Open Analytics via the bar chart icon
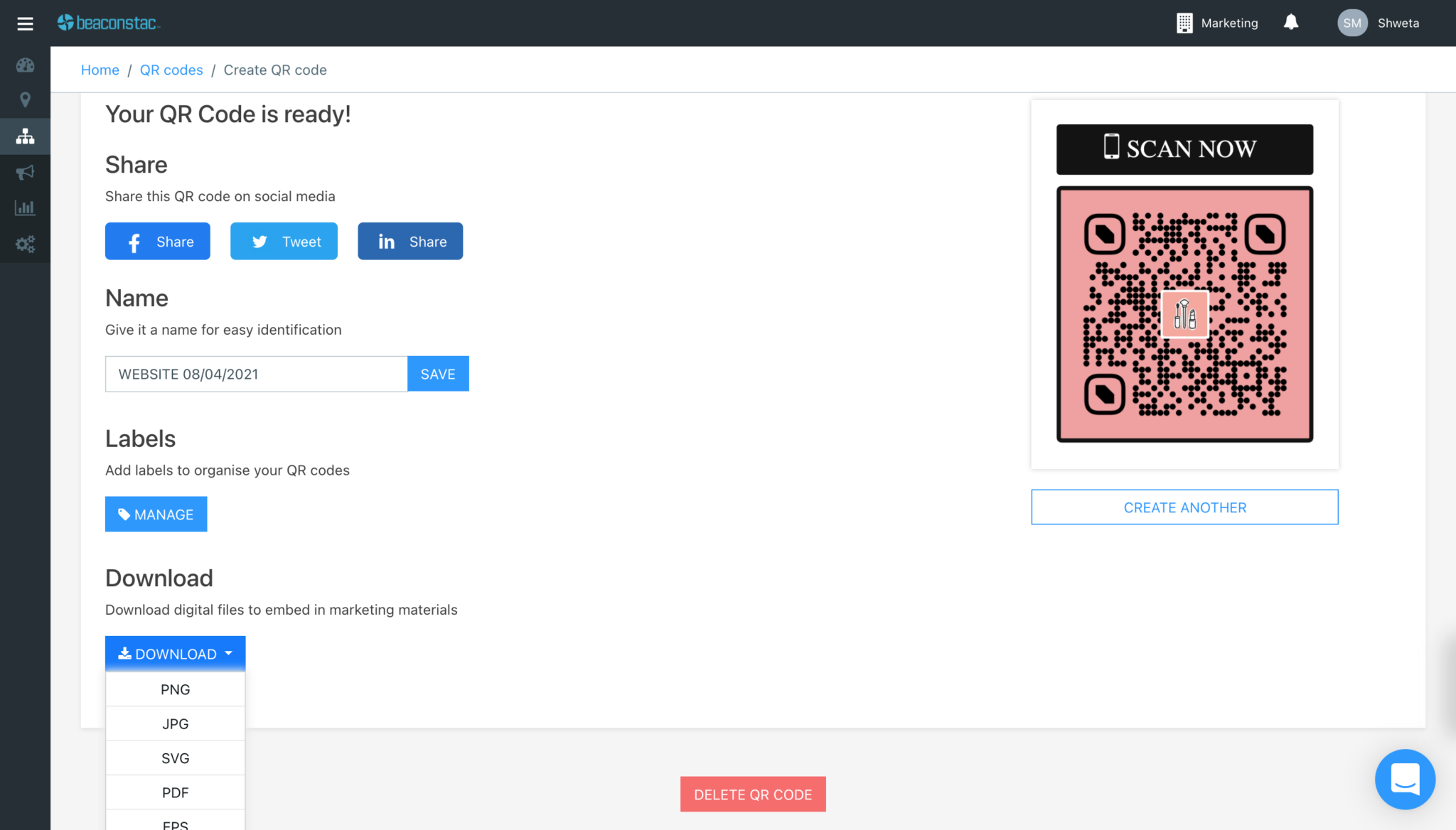1456x830 pixels. [x=25, y=207]
